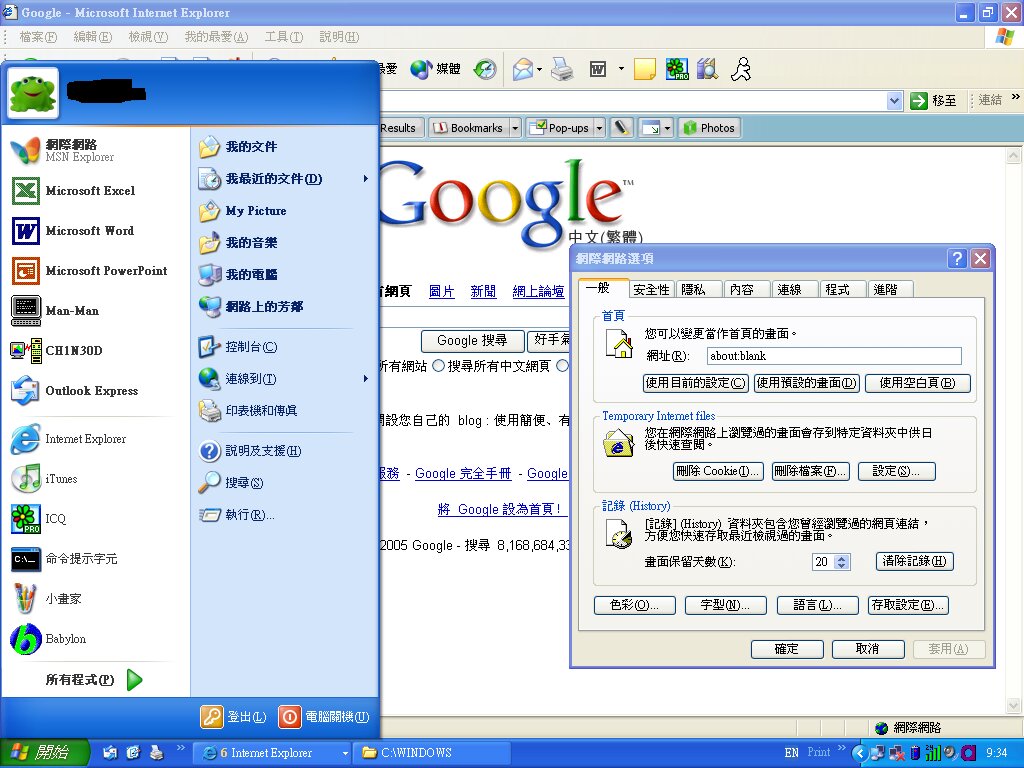The image size is (1024, 768).
Task: Expand the 連線到 submenu
Action: point(366,378)
